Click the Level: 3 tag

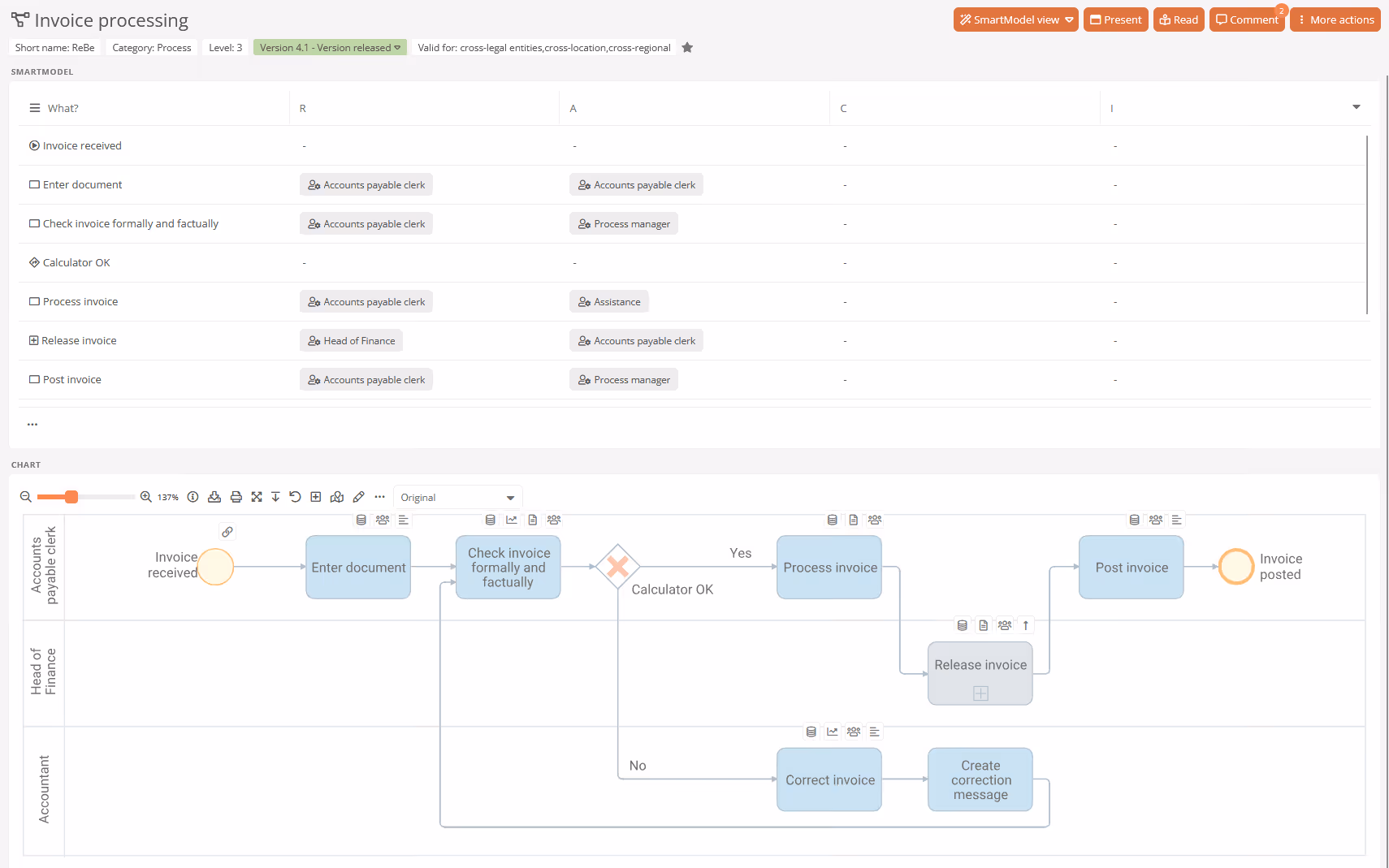(225, 48)
